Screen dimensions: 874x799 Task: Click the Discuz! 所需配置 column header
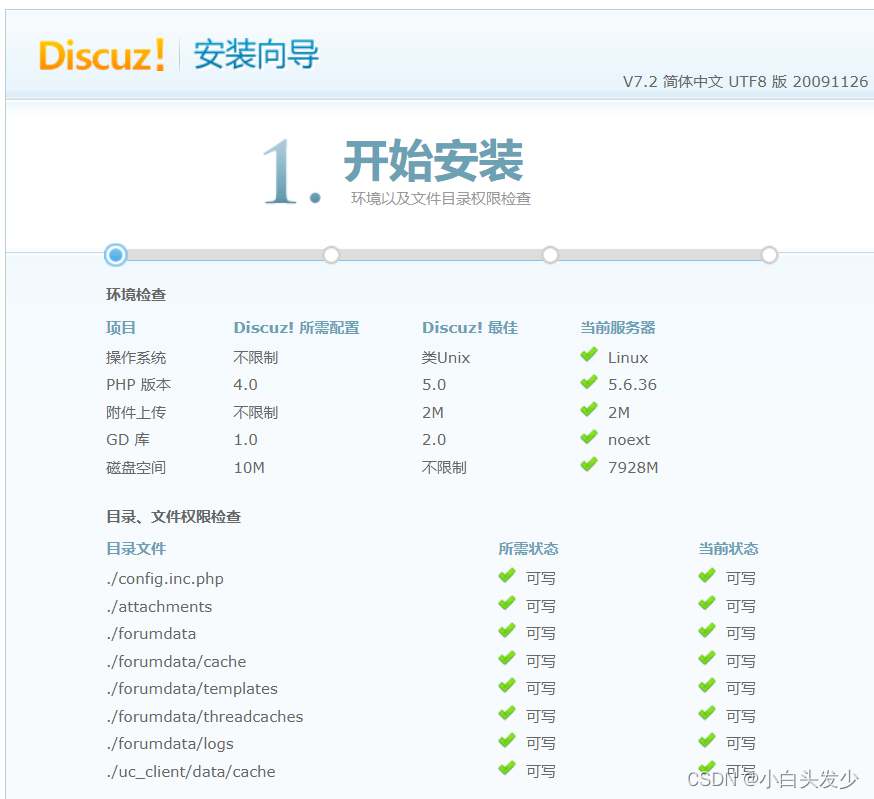click(x=297, y=328)
